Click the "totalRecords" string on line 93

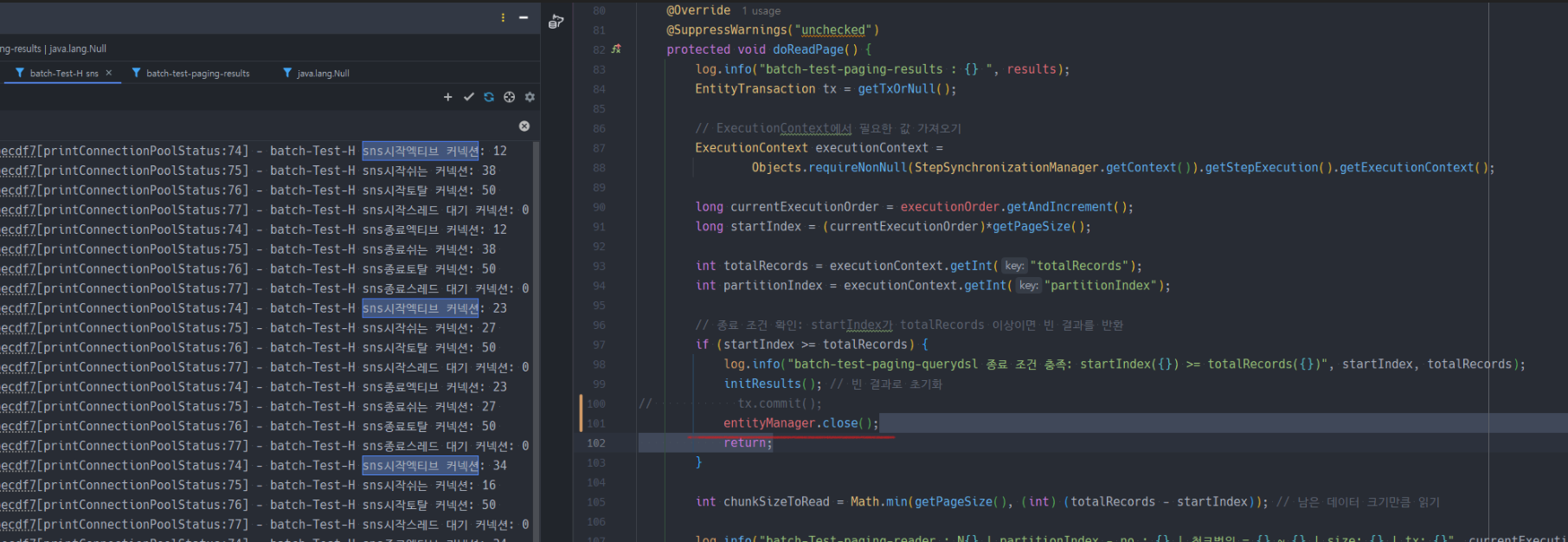pyautogui.click(x=1078, y=266)
